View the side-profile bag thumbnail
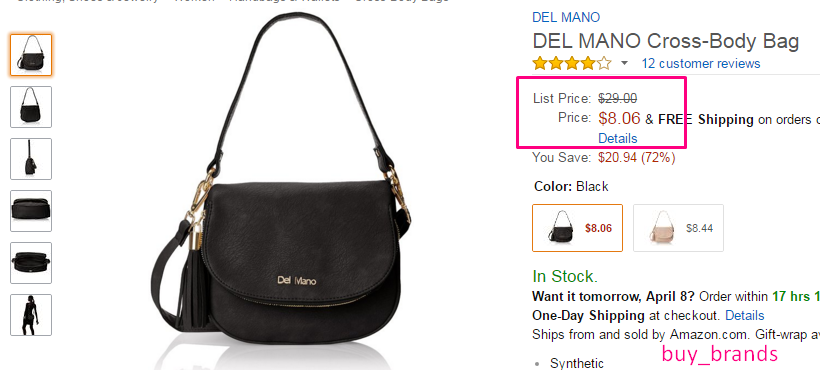820x370 pixels. (x=31, y=159)
